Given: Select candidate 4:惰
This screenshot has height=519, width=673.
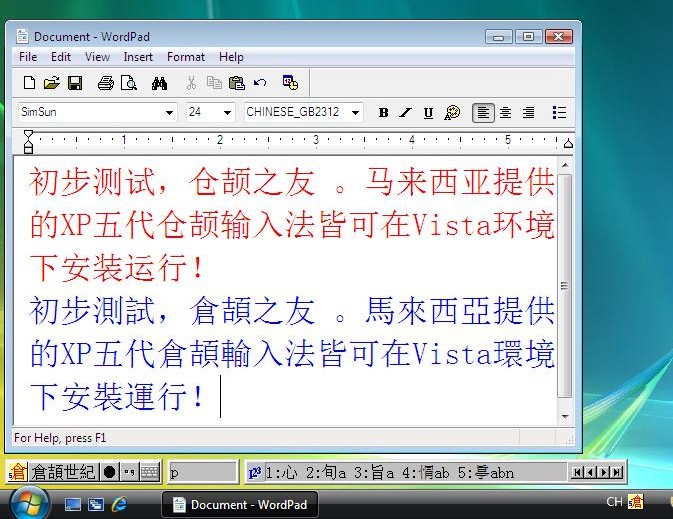Looking at the screenshot, I should [425, 473].
